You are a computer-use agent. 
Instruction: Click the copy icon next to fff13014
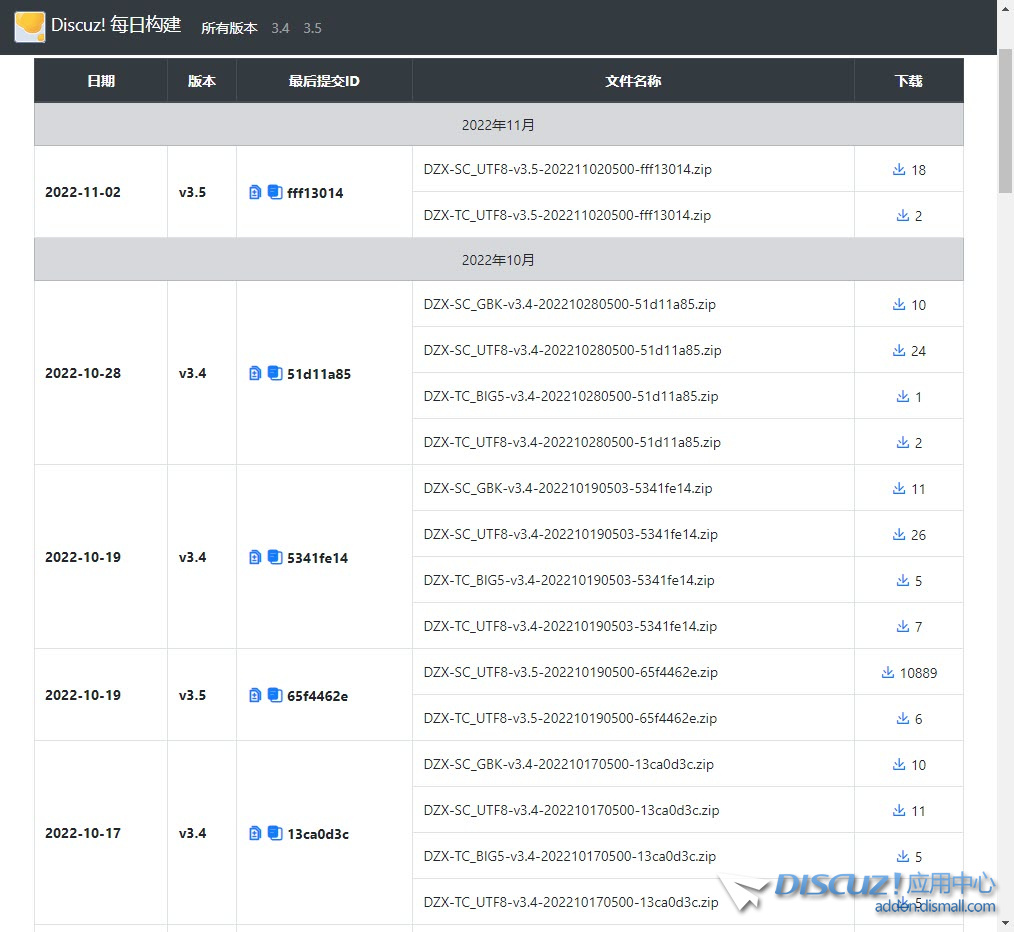(x=275, y=191)
